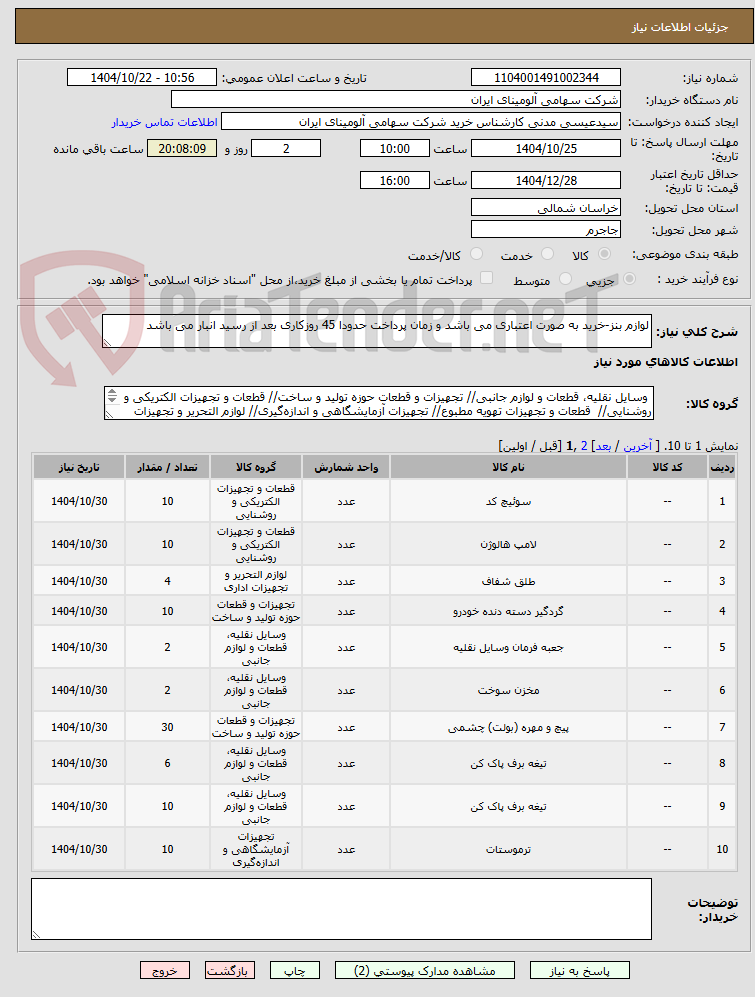Click the واحد شمارش column header
Viewport: 755px width, 997px height.
346,467
